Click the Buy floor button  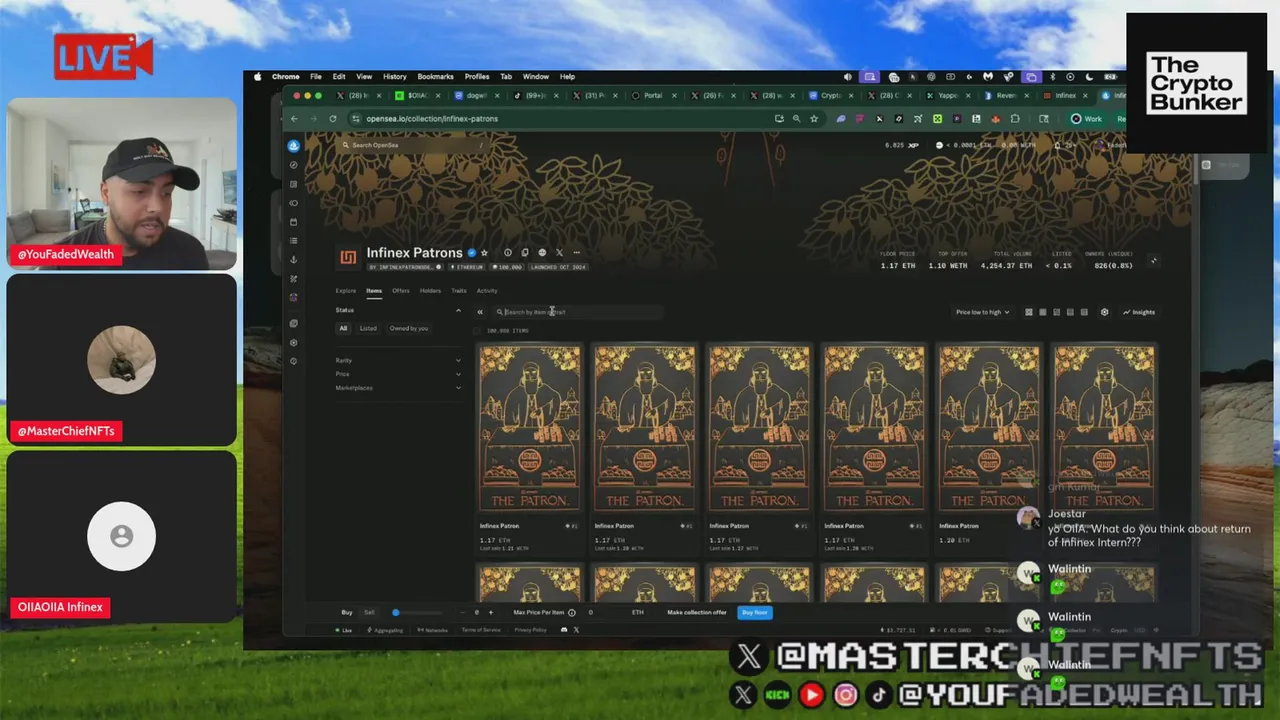point(755,612)
